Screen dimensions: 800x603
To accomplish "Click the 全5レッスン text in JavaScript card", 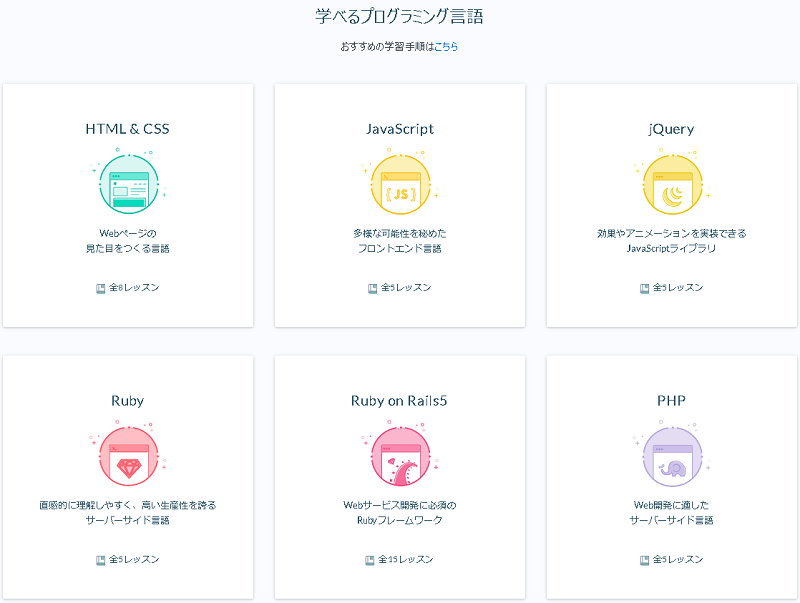I will tap(406, 288).
